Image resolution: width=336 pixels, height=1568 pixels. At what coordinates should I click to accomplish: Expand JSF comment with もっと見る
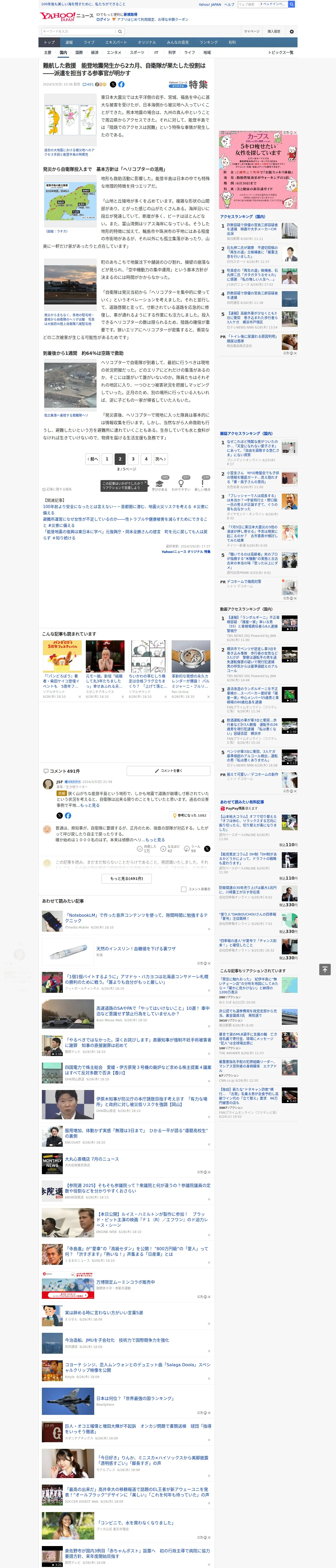pos(90,805)
